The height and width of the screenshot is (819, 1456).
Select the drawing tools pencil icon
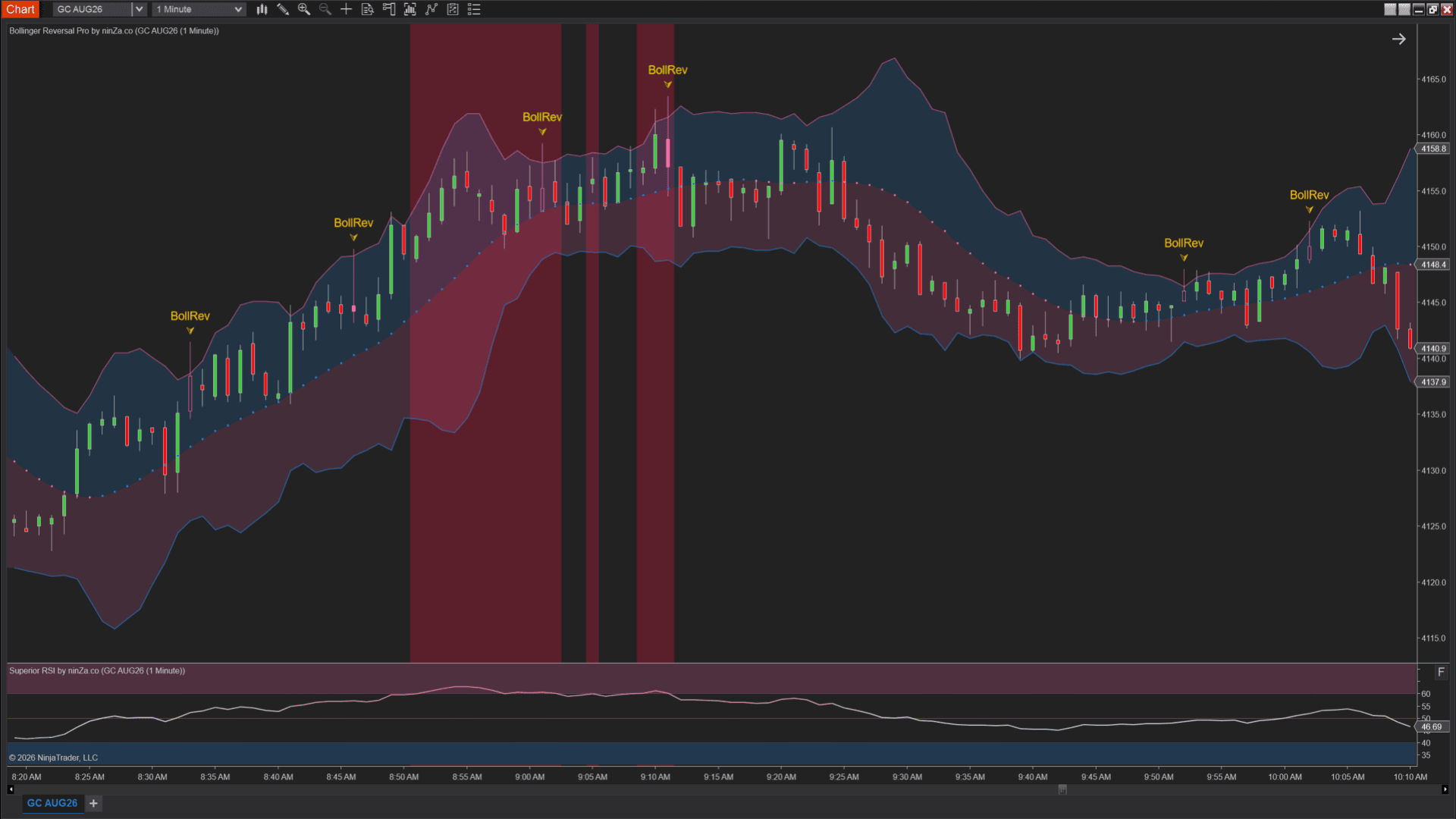283,9
